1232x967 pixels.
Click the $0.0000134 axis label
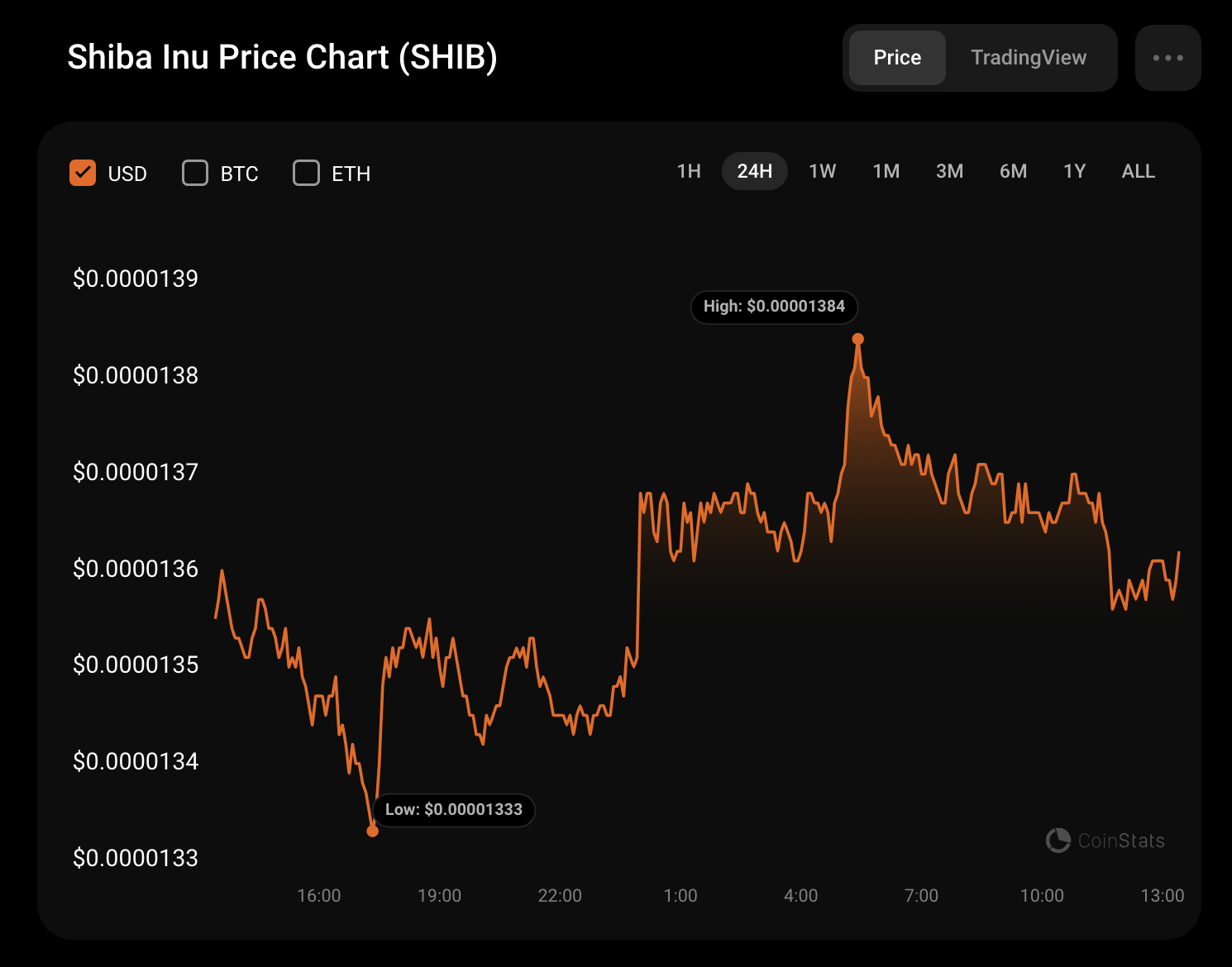pyautogui.click(x=136, y=761)
